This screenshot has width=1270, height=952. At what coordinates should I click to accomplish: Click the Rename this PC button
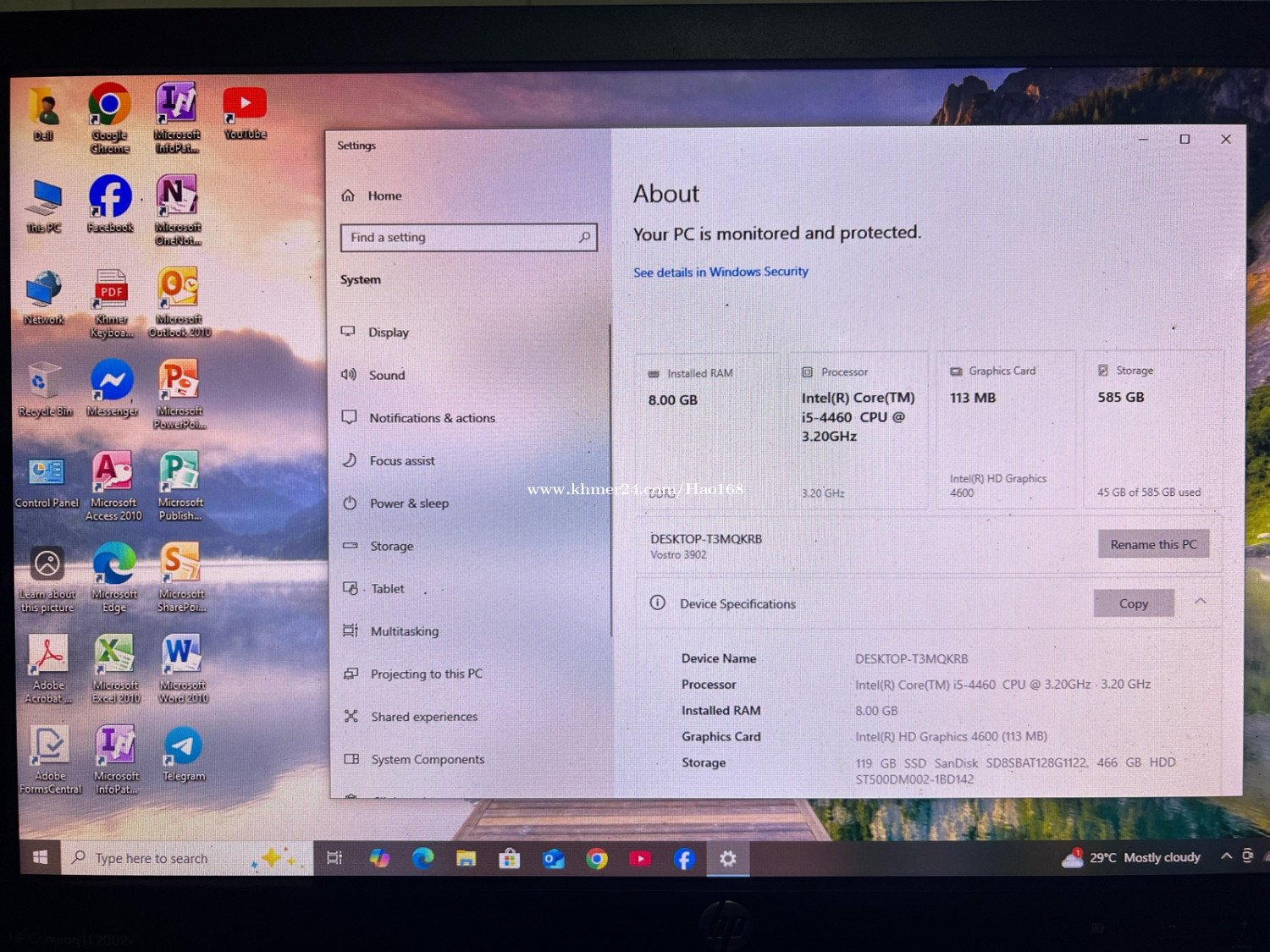click(1153, 544)
